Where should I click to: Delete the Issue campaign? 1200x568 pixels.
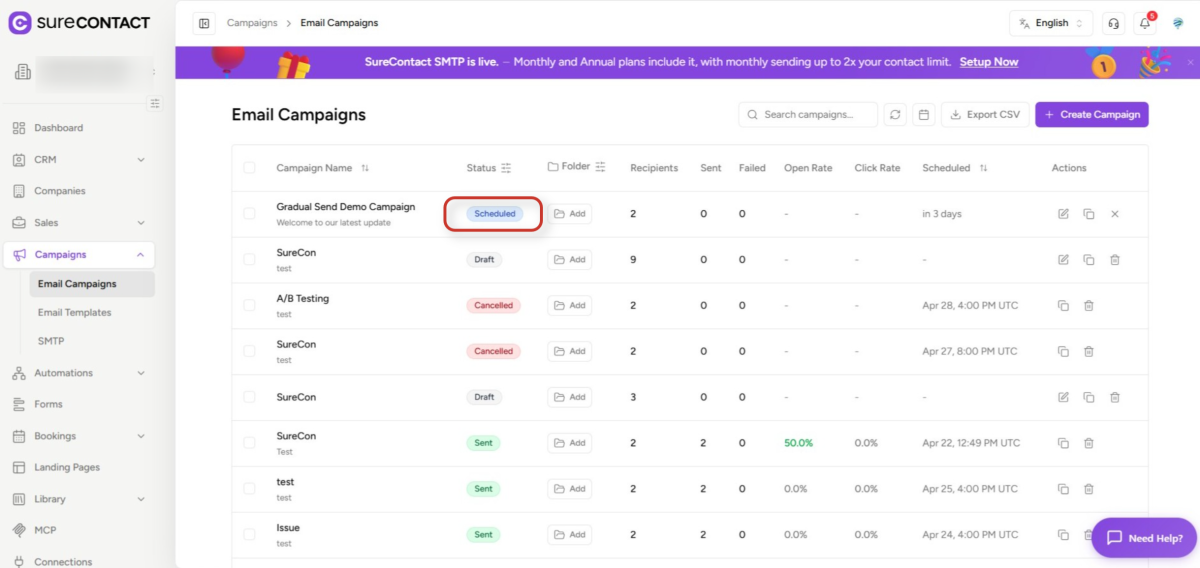point(1089,535)
